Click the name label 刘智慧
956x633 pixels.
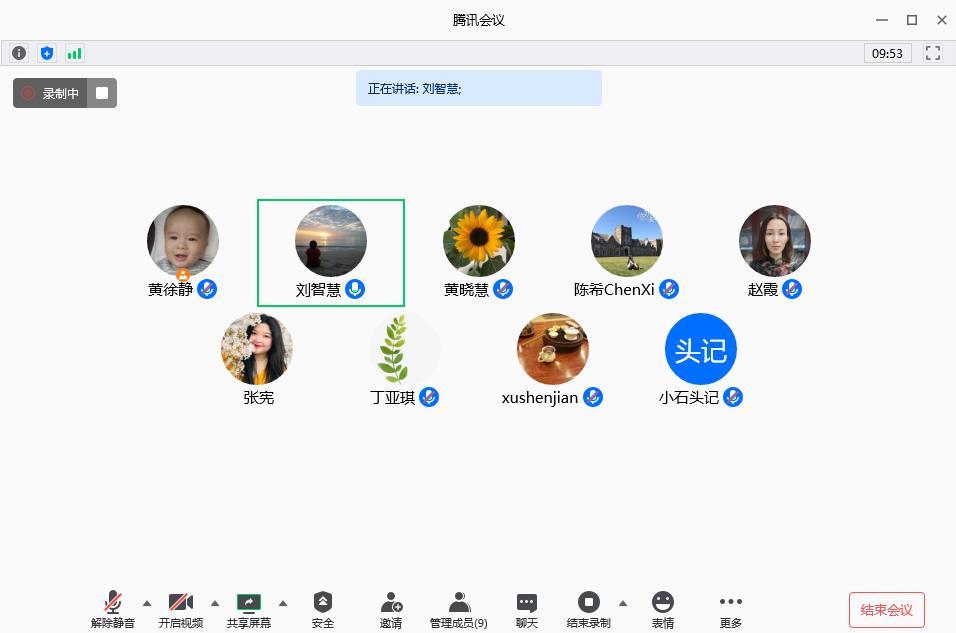(x=318, y=289)
